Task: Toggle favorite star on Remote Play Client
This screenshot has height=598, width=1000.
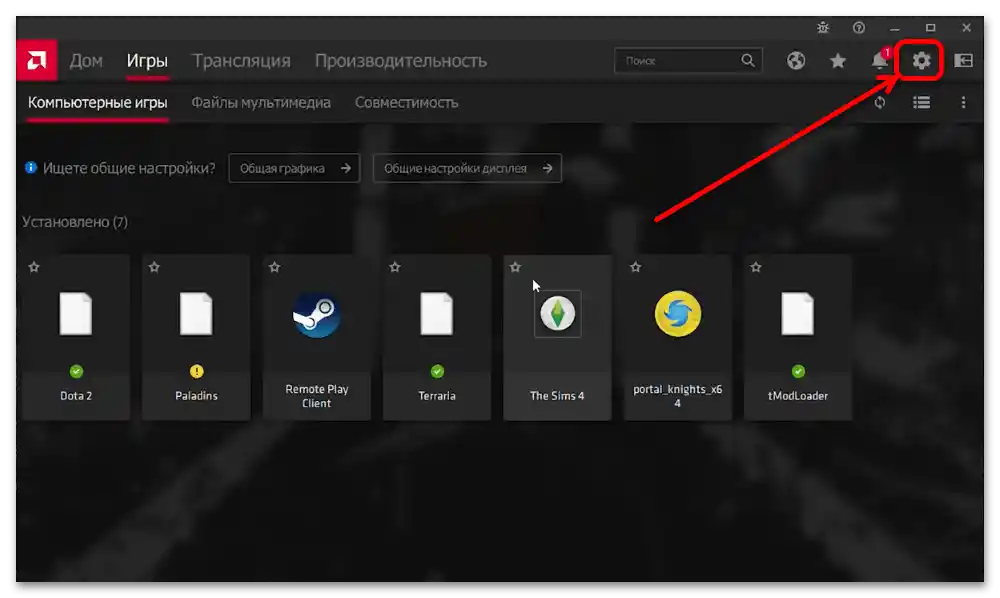Action: [275, 267]
